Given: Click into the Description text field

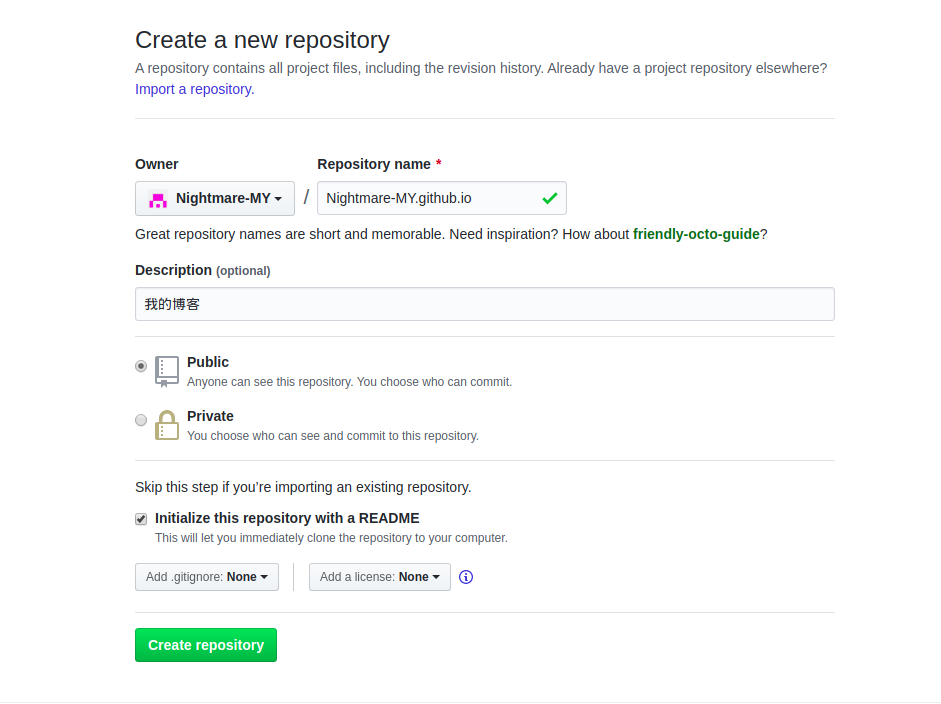Looking at the screenshot, I should pos(484,304).
